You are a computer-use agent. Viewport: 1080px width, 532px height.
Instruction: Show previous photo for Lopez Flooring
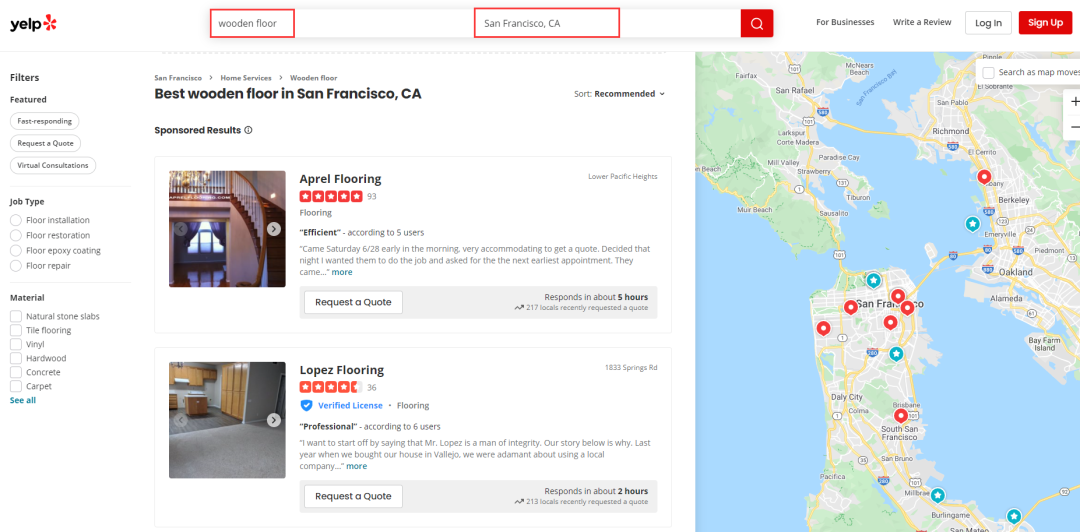coord(181,420)
